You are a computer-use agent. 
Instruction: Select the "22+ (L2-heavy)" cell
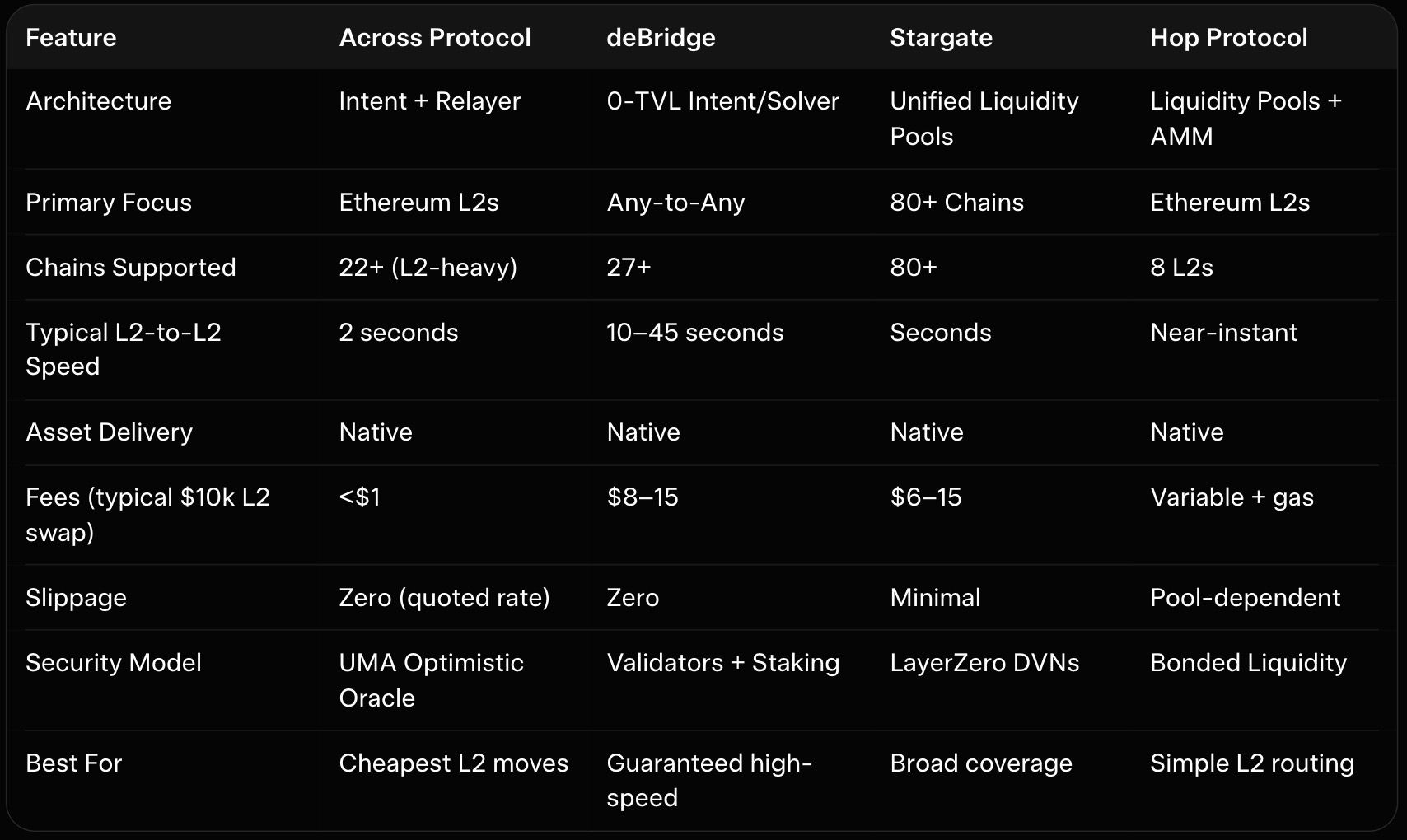click(x=428, y=268)
